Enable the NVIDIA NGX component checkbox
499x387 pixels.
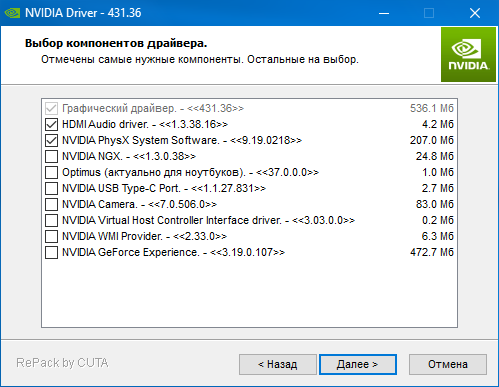click(x=51, y=156)
